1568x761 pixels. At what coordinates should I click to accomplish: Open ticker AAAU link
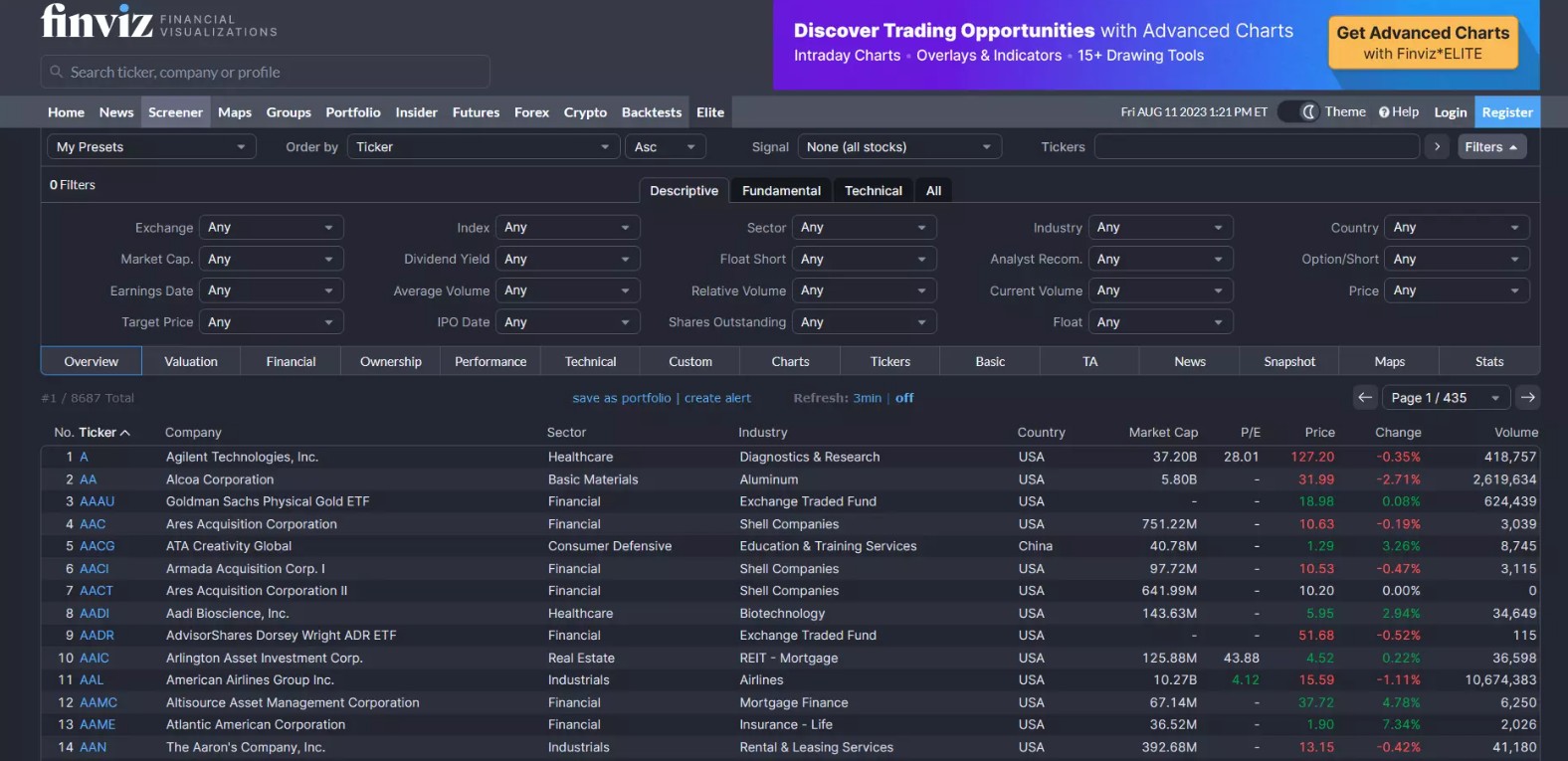[98, 501]
